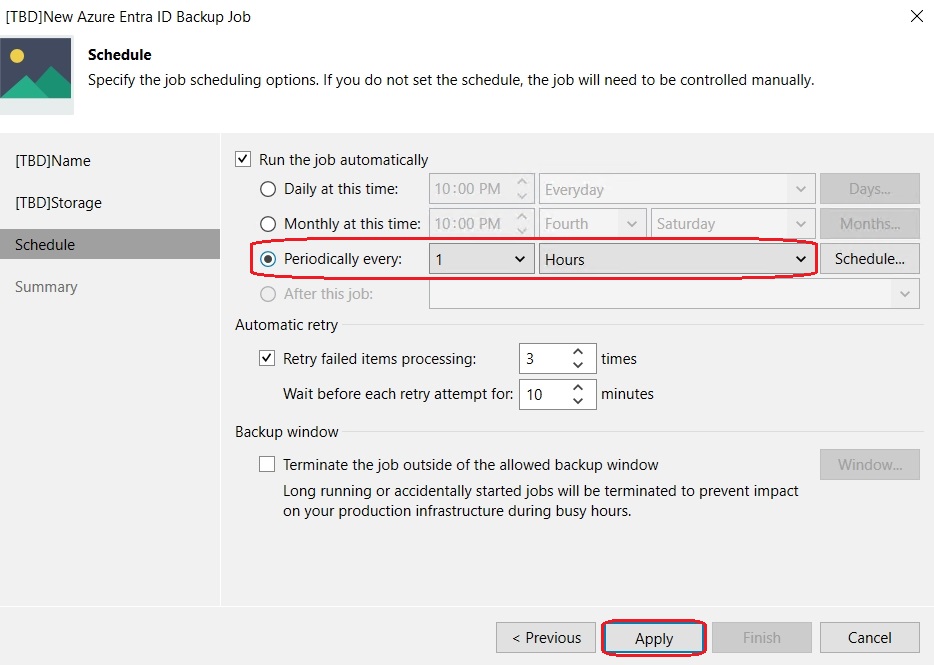Go back with the Previous button
Image resolution: width=934 pixels, height=665 pixels.
coord(546,638)
